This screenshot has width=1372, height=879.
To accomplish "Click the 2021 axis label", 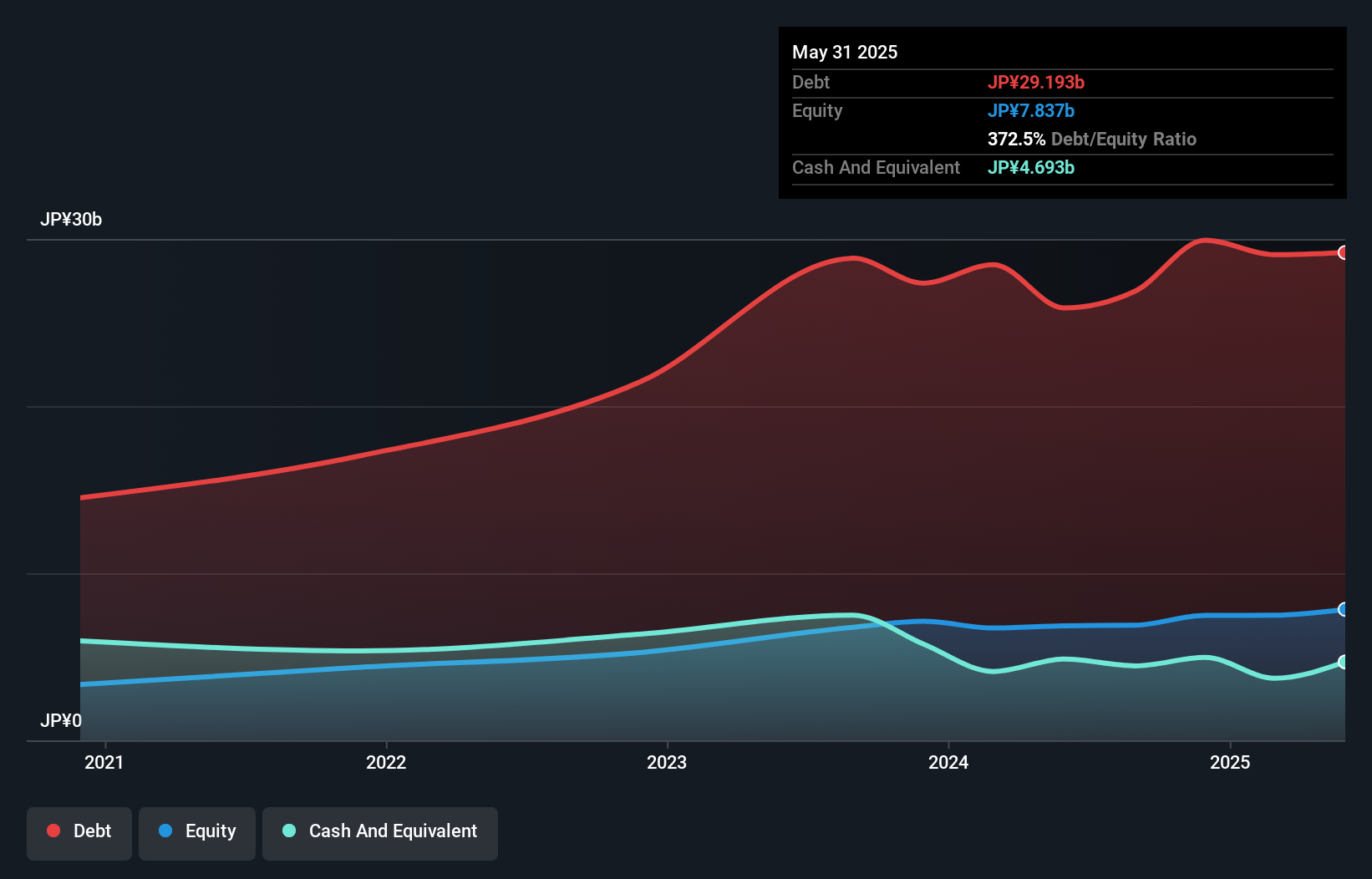I will click(x=104, y=762).
